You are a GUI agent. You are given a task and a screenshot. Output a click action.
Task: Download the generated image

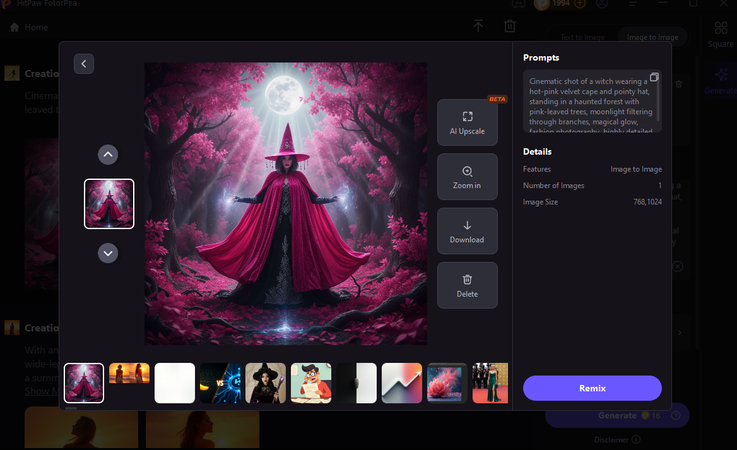(x=467, y=231)
